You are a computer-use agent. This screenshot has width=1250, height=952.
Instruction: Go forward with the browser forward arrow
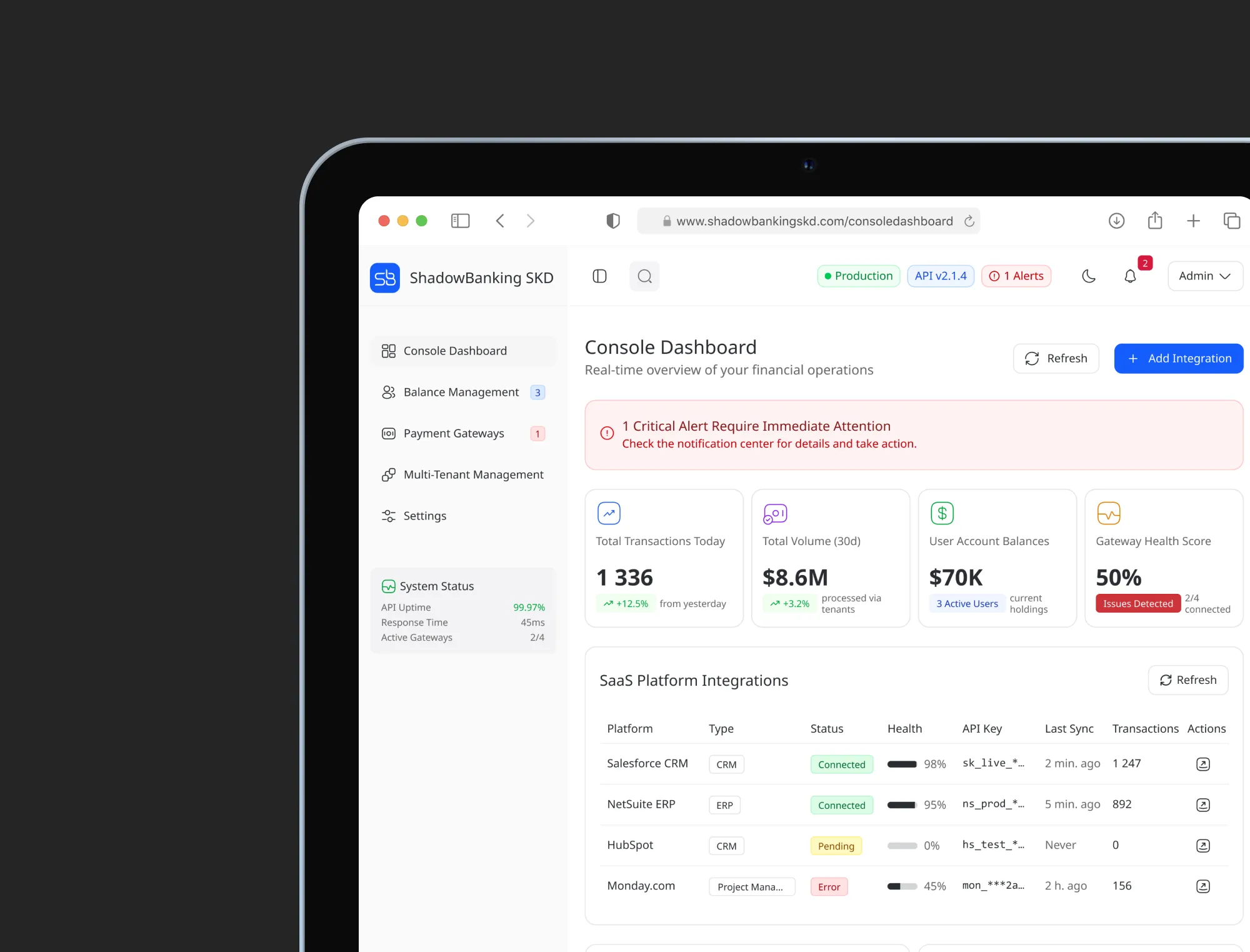(x=531, y=221)
